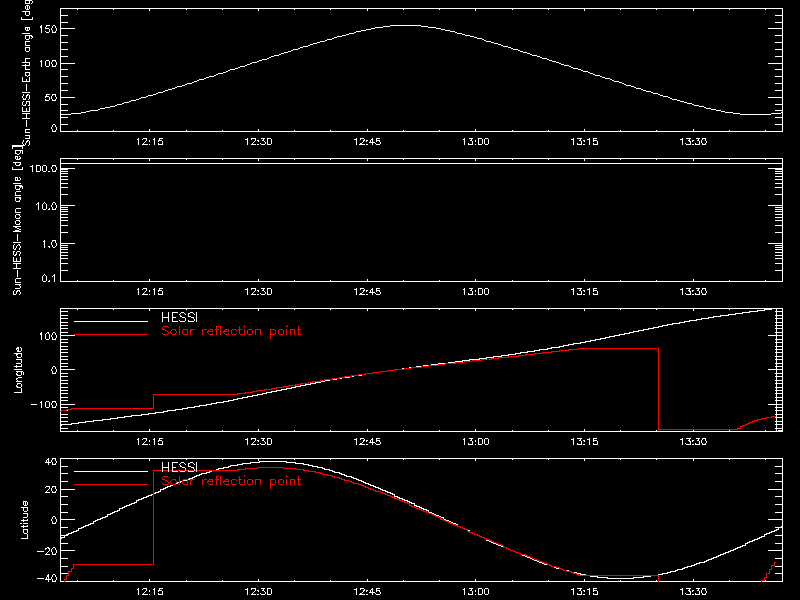This screenshot has height=600, width=800.
Task: Click the 13:15 tick label under Longitude plot
Action: (x=584, y=442)
